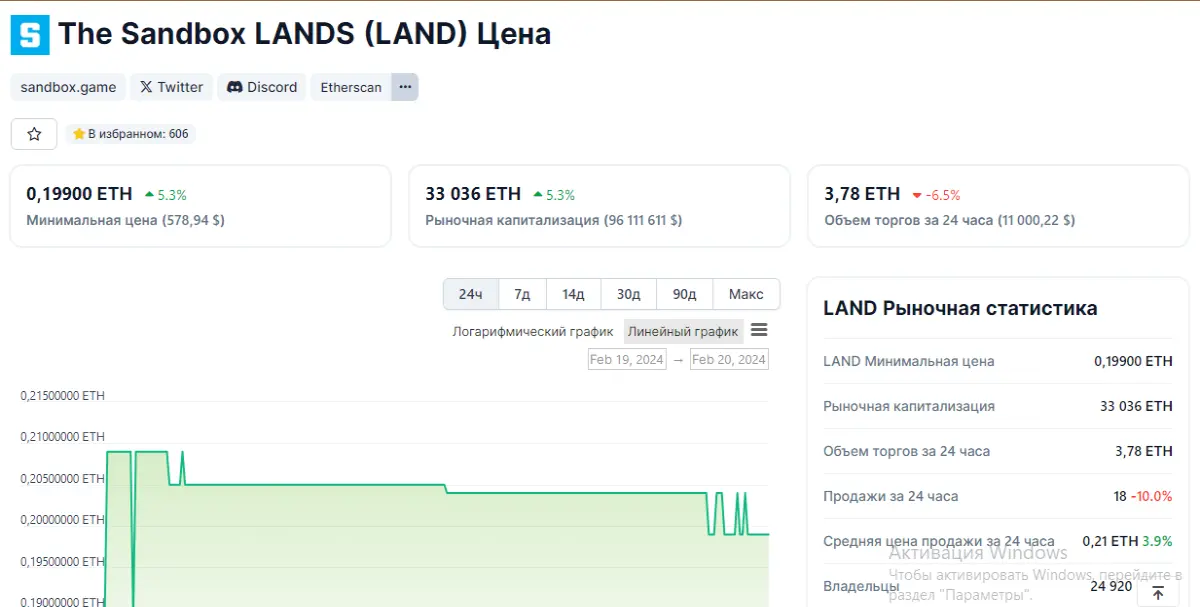Select the 90д time range tab
This screenshot has width=1200, height=607.
pos(684,294)
